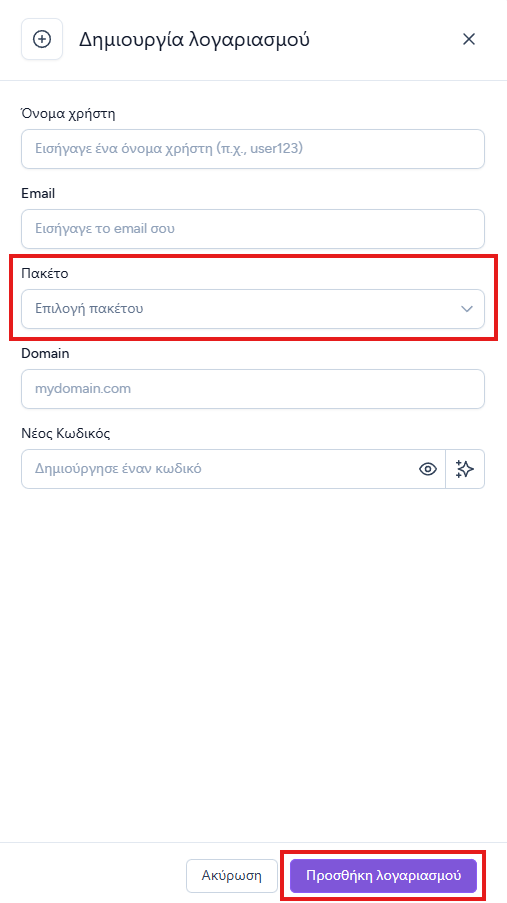Open the Επιλογή πακέτου dropdown
This screenshot has width=507, height=903.
[253, 309]
